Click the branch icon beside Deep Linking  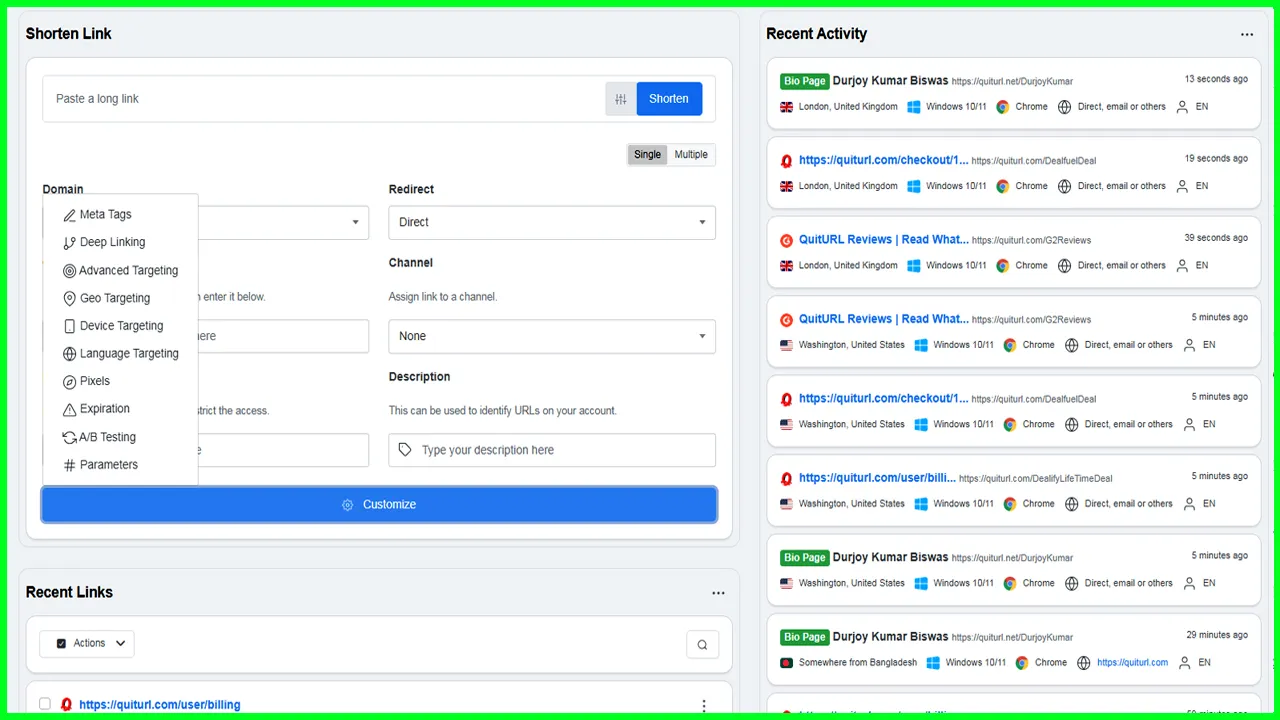coord(69,243)
